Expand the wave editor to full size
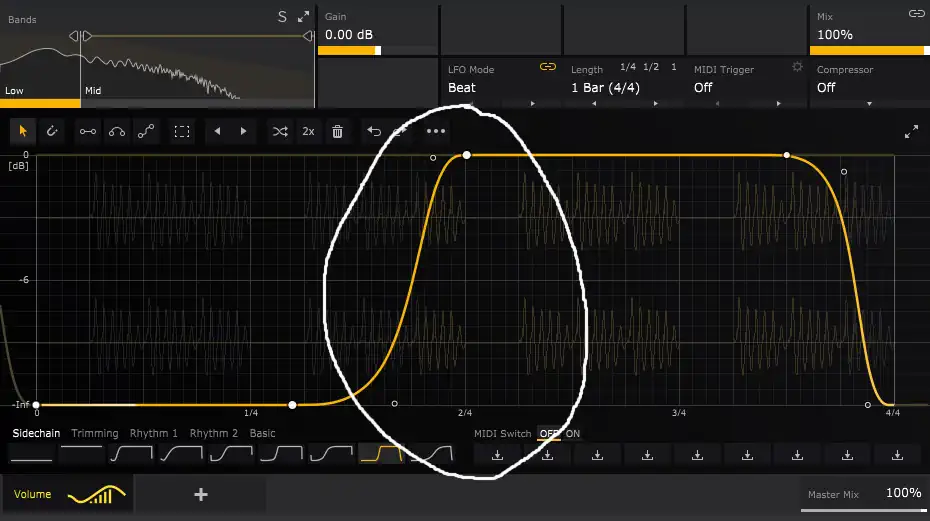 pos(911,131)
